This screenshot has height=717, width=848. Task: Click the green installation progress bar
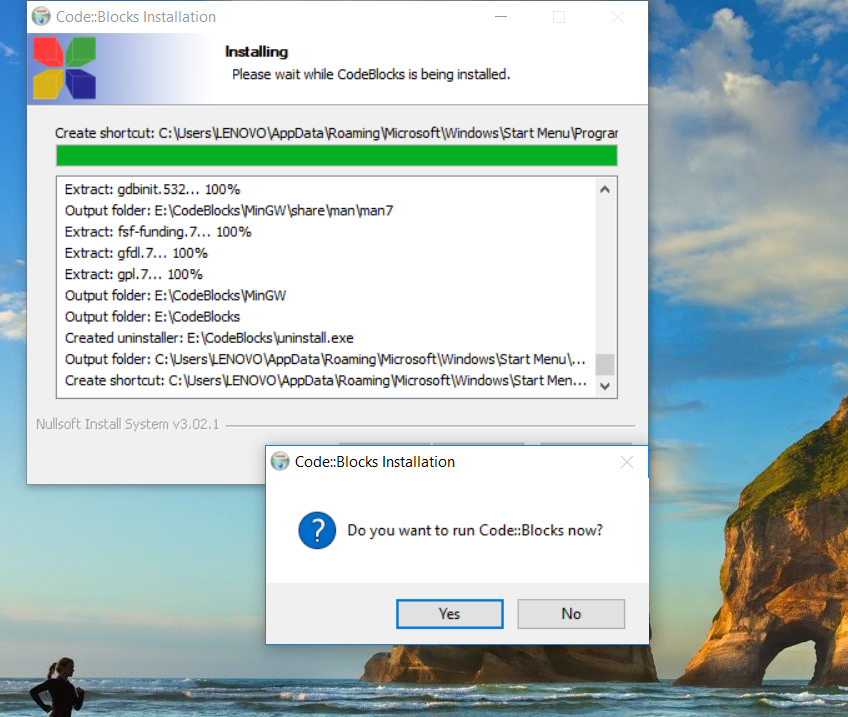click(x=336, y=156)
